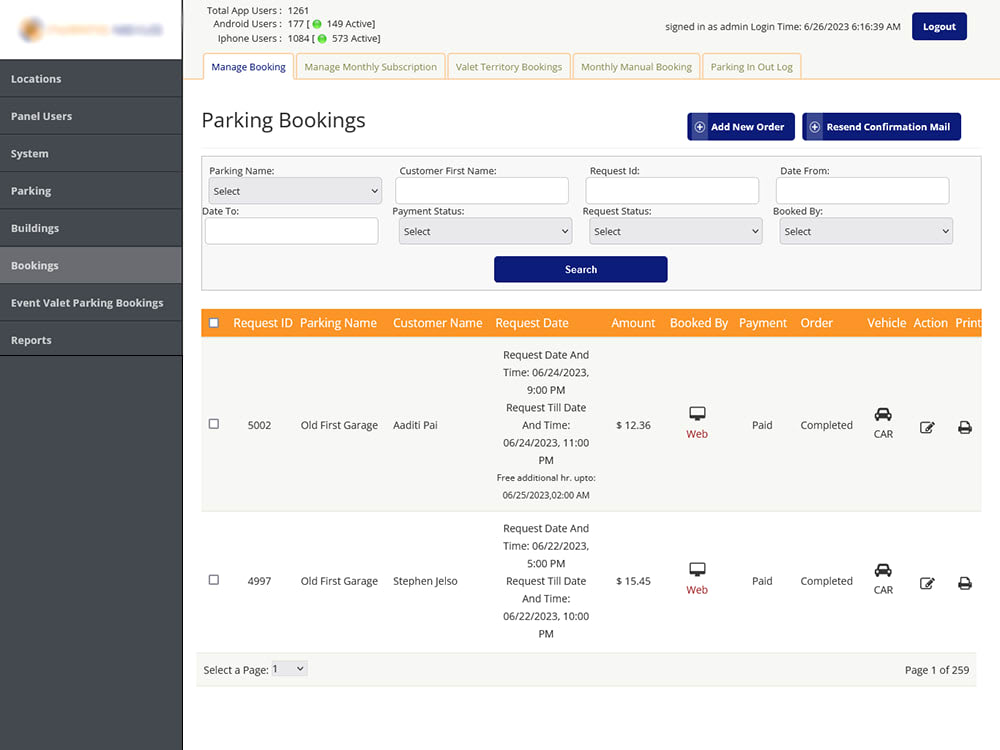Click the print icon for booking 4997

tap(964, 583)
